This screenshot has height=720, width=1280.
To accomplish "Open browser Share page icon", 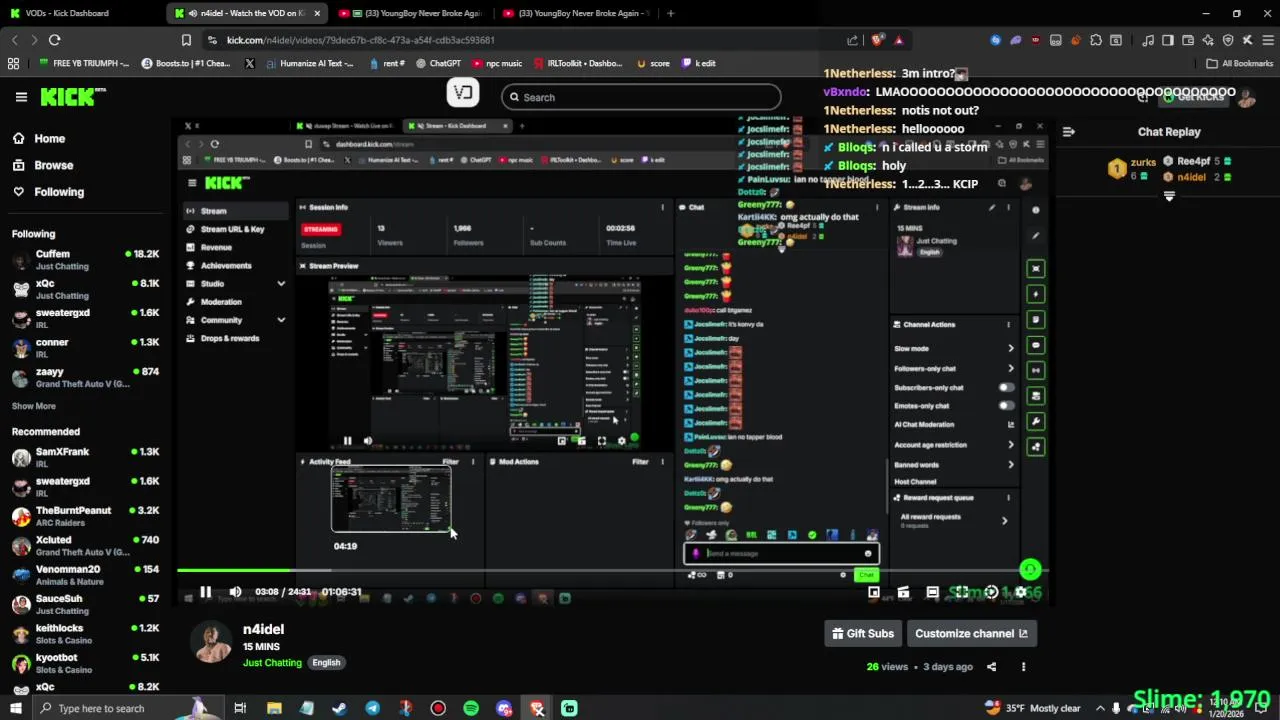I will pos(852,40).
